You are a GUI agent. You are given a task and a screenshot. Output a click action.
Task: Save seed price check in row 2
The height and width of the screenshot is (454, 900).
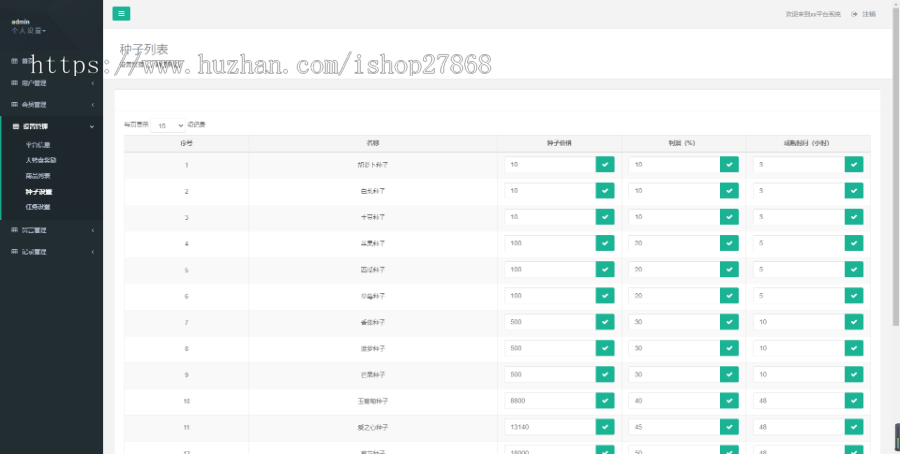[605, 191]
